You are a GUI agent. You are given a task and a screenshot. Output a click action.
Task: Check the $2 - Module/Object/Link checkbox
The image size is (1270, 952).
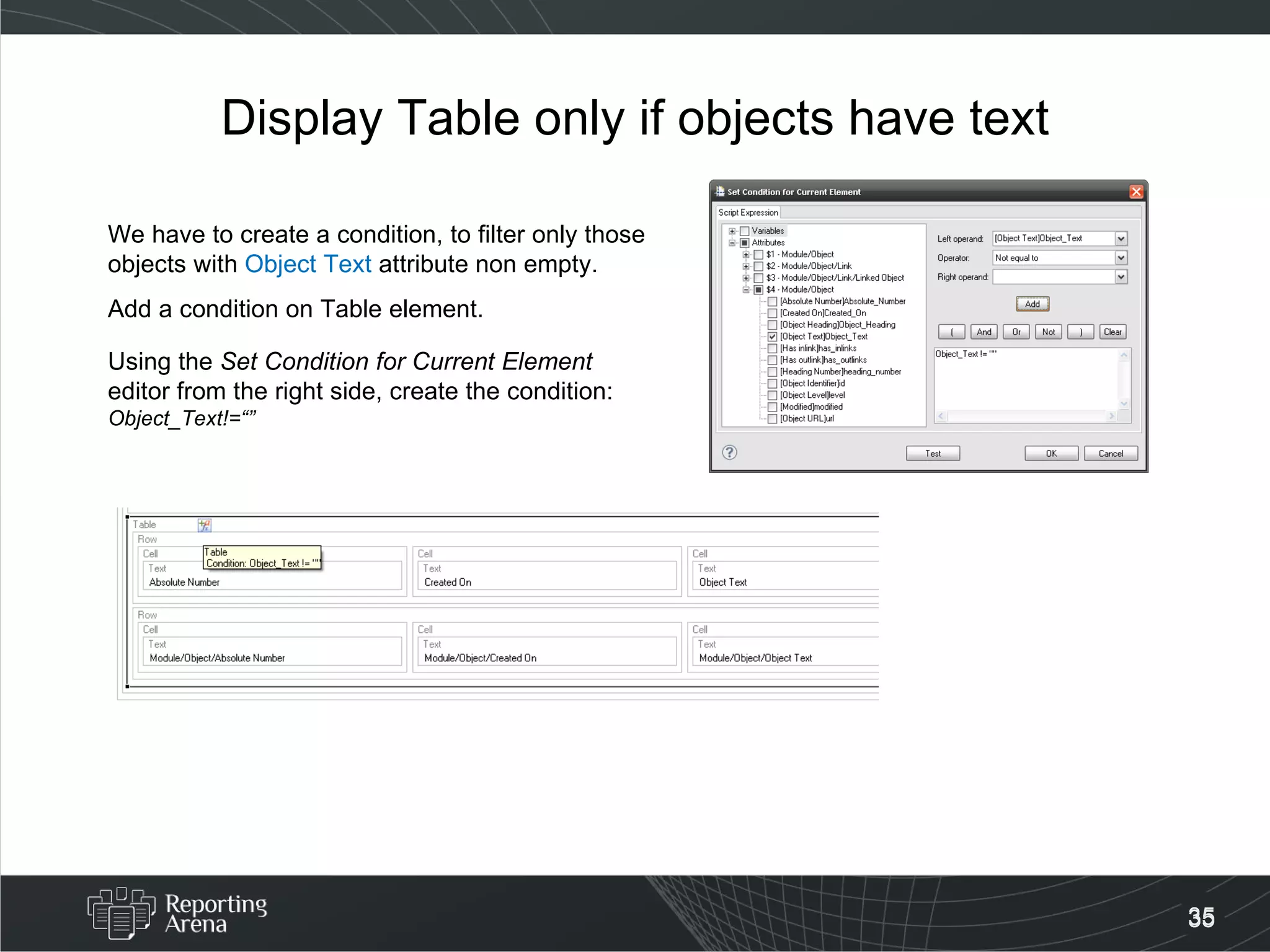[758, 267]
